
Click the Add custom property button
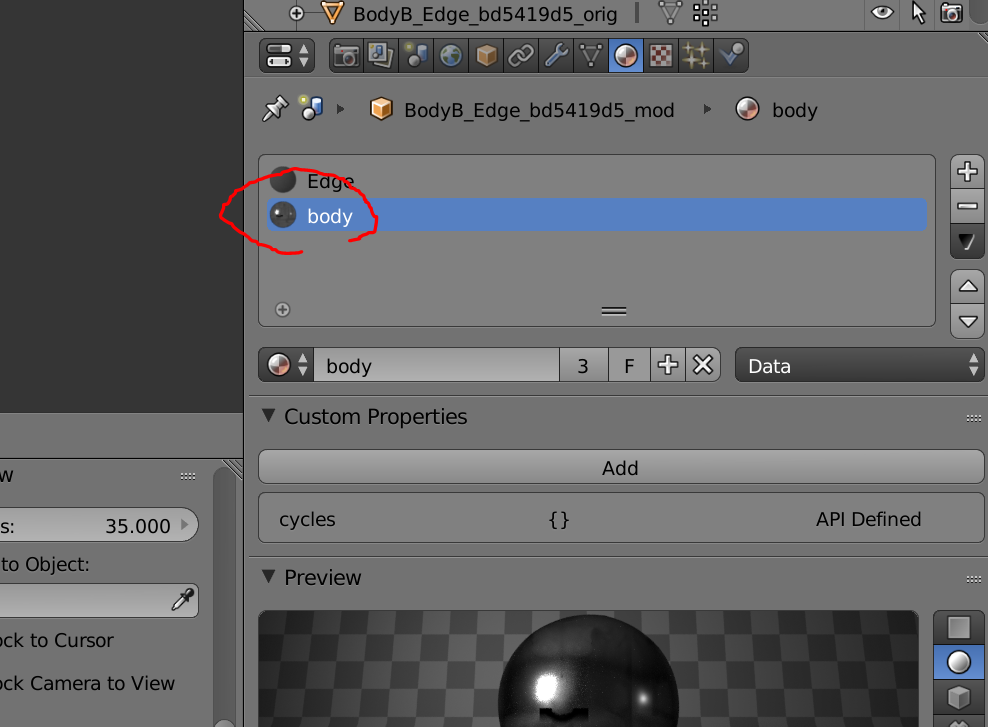point(621,467)
